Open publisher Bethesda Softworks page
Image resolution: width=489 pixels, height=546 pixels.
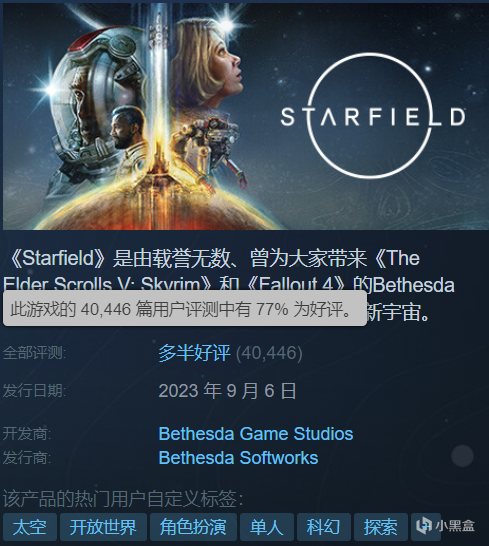pos(238,458)
